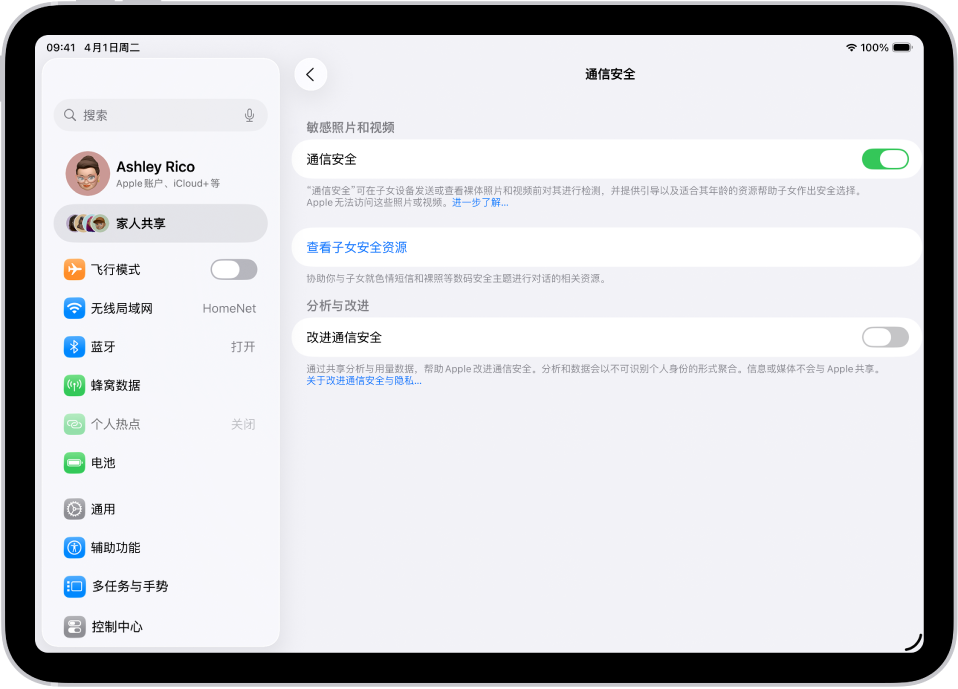958x689 pixels.
Task: Select the 家人共享 menu item
Action: point(160,223)
